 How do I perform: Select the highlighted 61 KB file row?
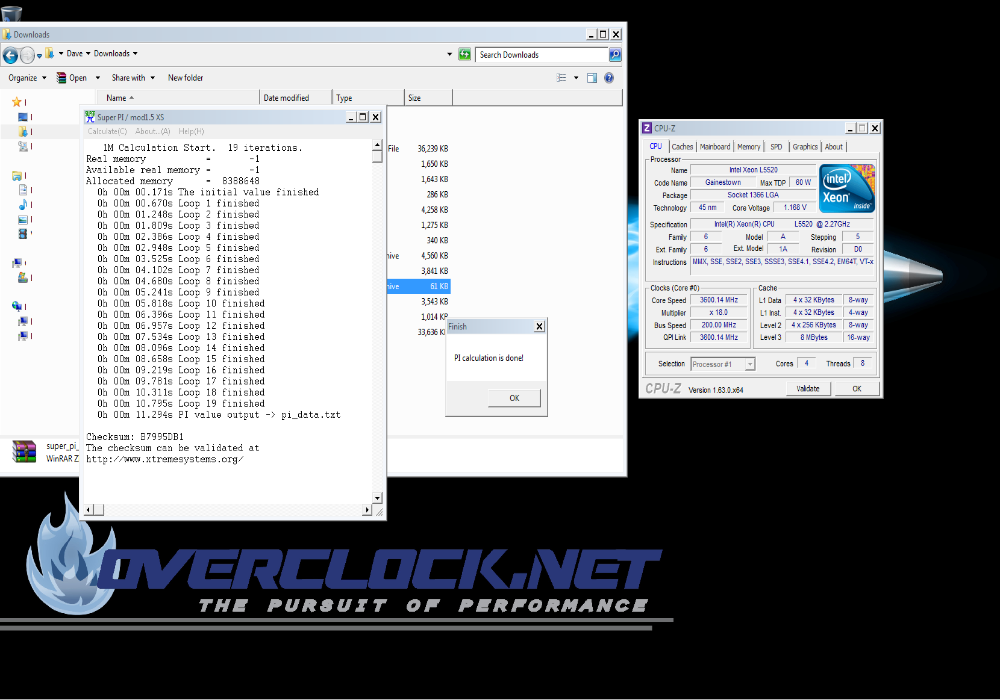[x=418, y=286]
